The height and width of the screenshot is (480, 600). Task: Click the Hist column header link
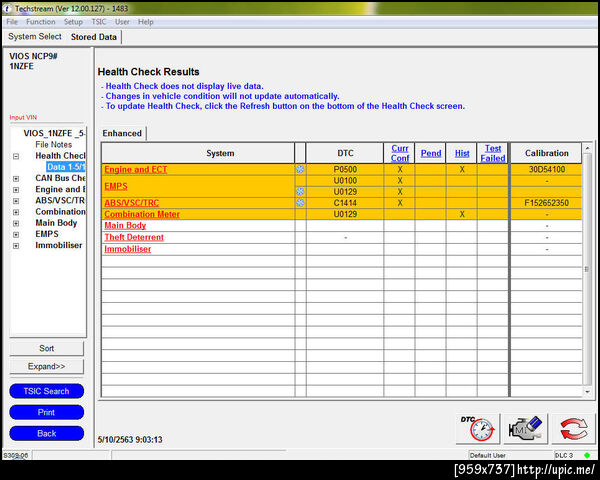point(462,153)
